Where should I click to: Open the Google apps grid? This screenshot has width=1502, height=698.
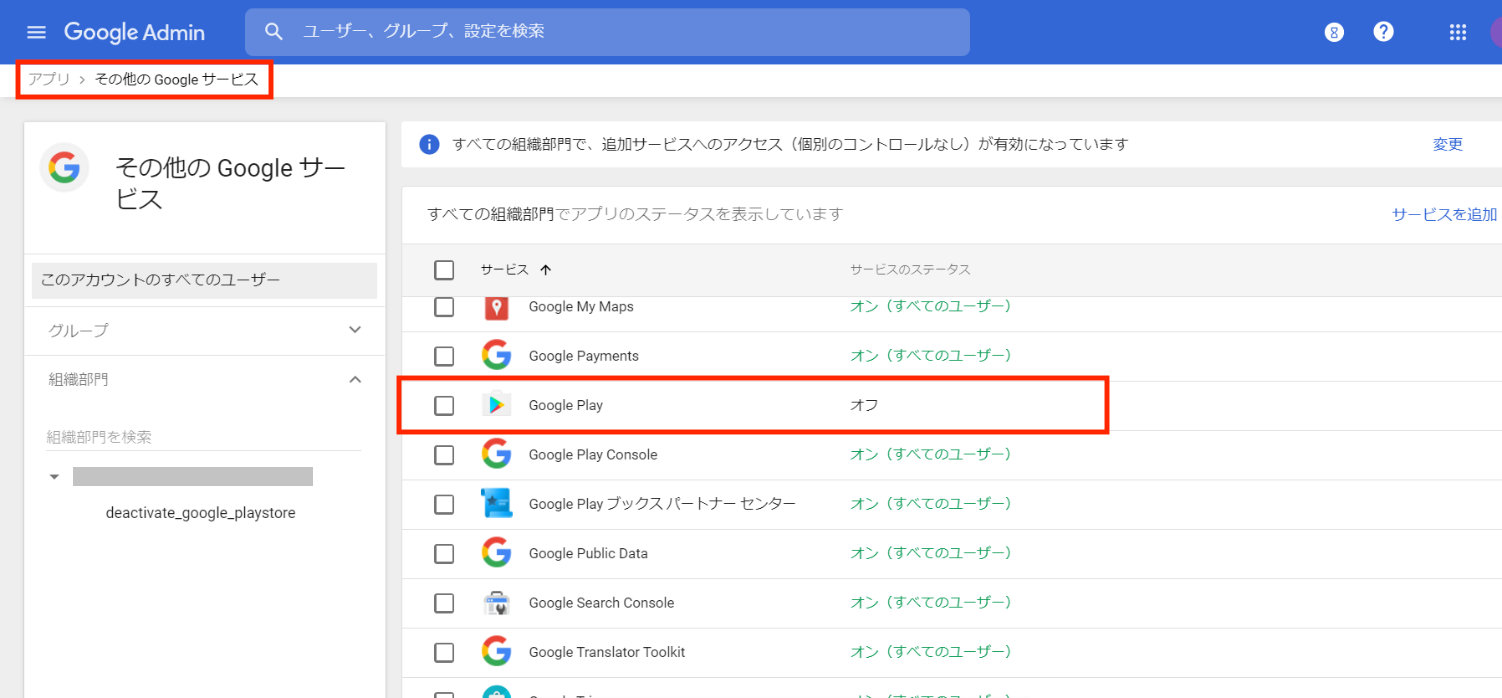tap(1457, 32)
